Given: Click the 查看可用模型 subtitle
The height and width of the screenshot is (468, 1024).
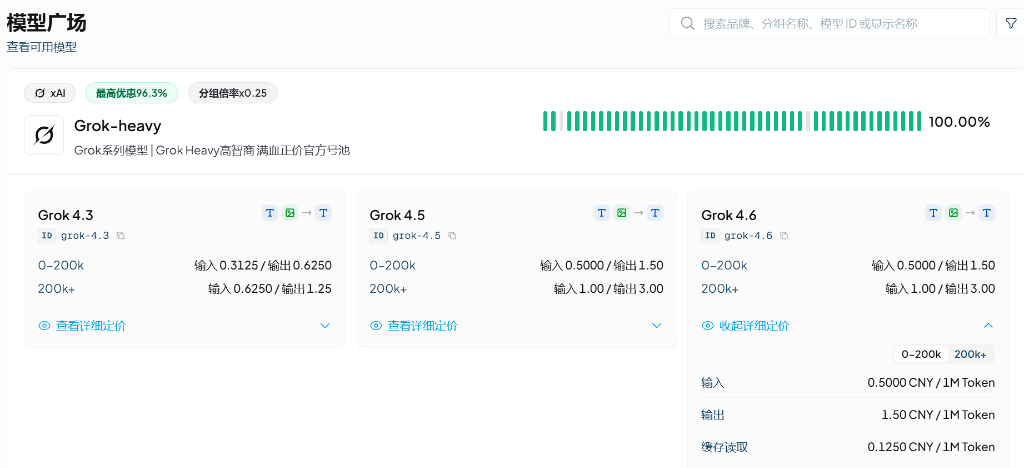Looking at the screenshot, I should pos(42,47).
